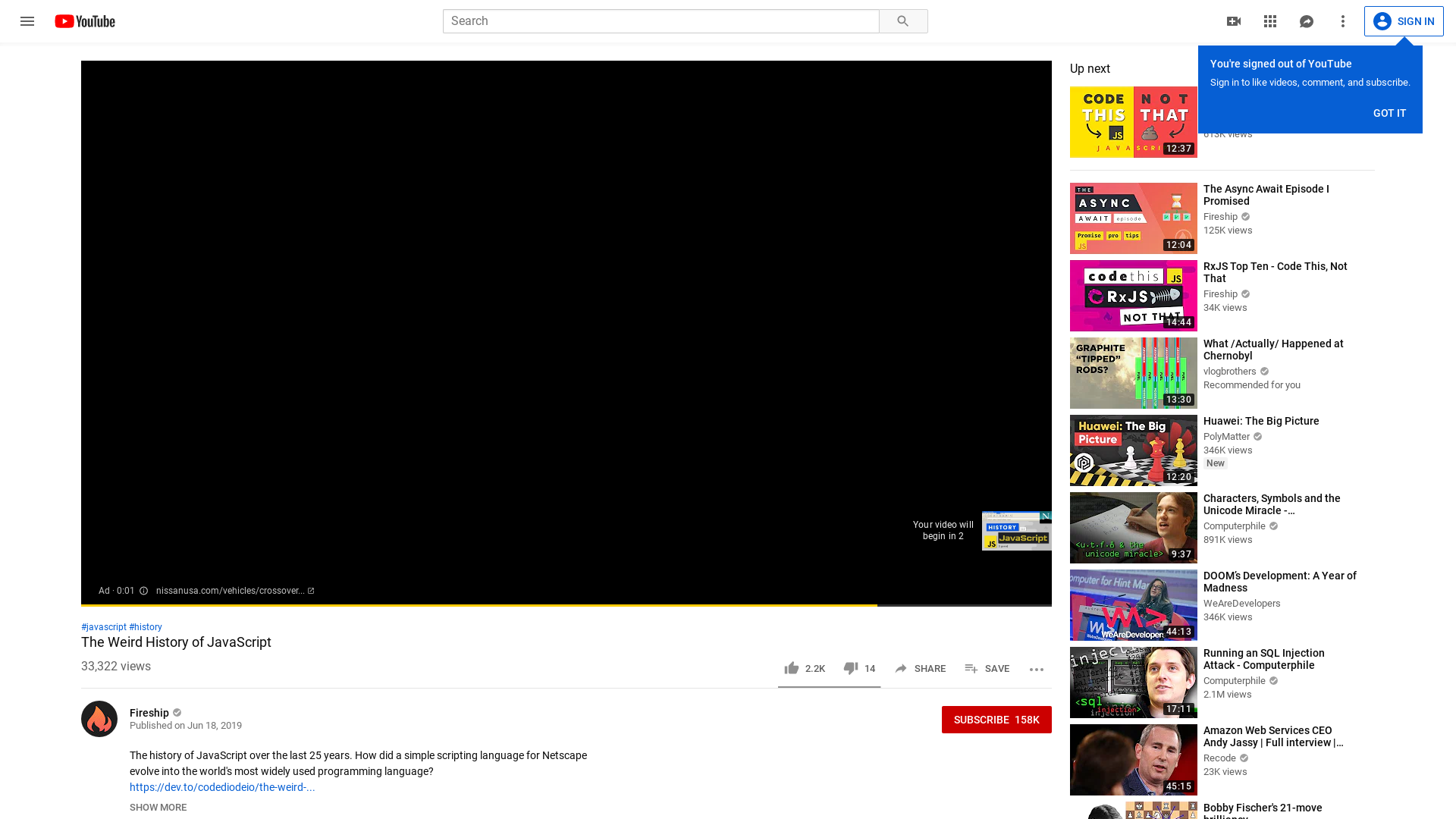Click the search magnifier button
1456x819 pixels.
click(902, 21)
